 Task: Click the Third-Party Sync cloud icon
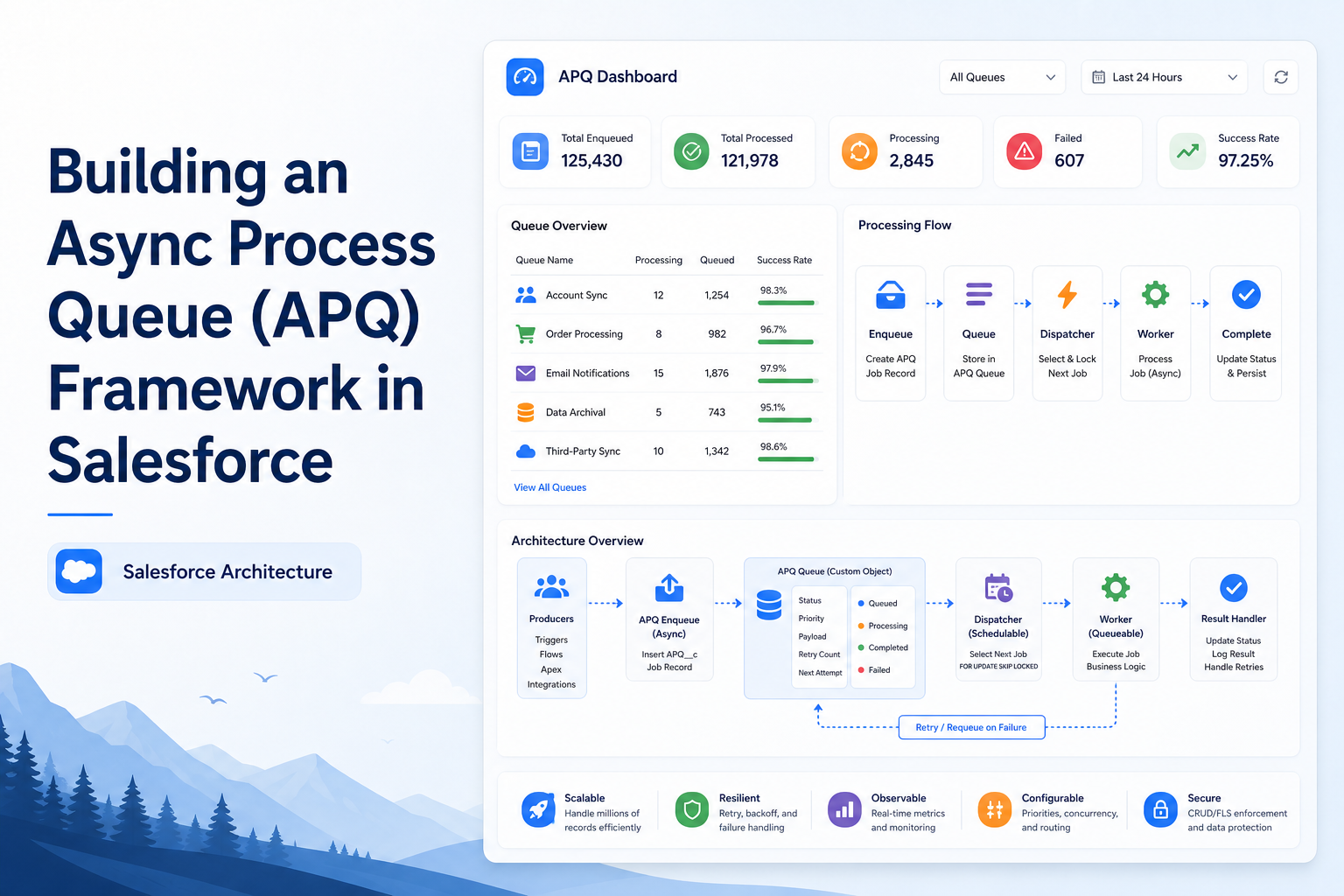526,451
